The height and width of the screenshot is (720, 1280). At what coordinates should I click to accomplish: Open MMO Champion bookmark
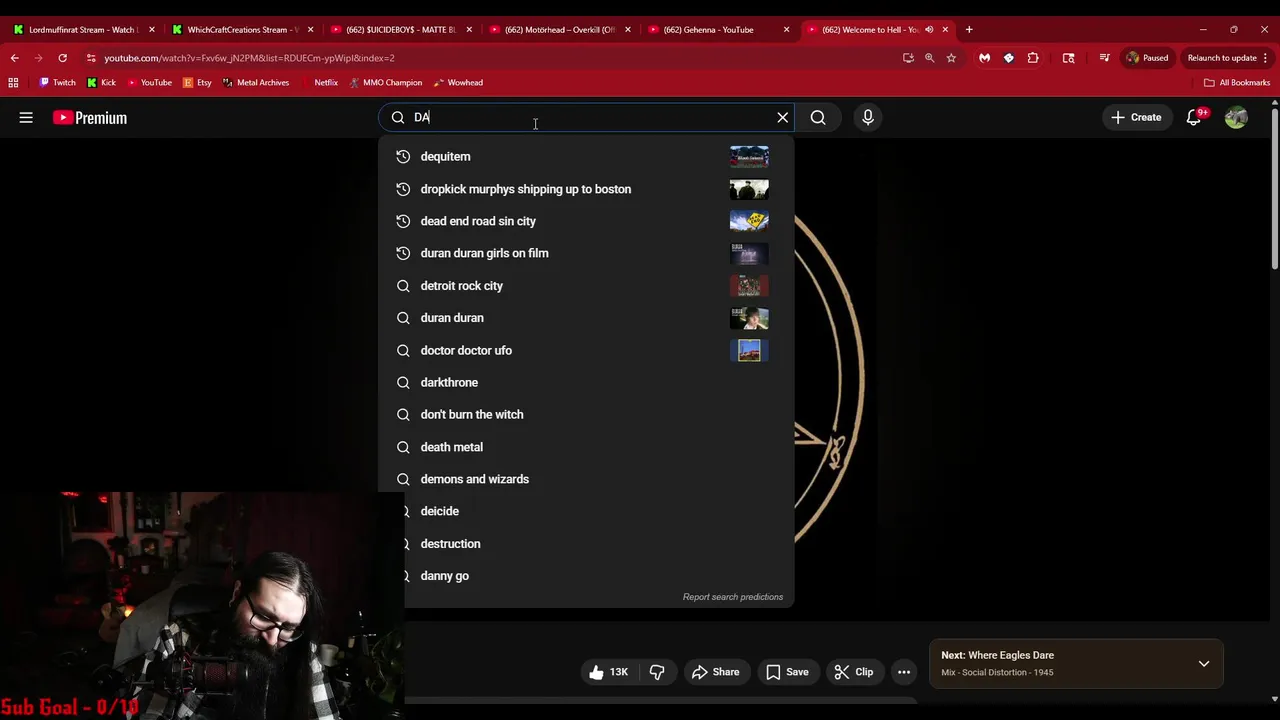pos(385,83)
